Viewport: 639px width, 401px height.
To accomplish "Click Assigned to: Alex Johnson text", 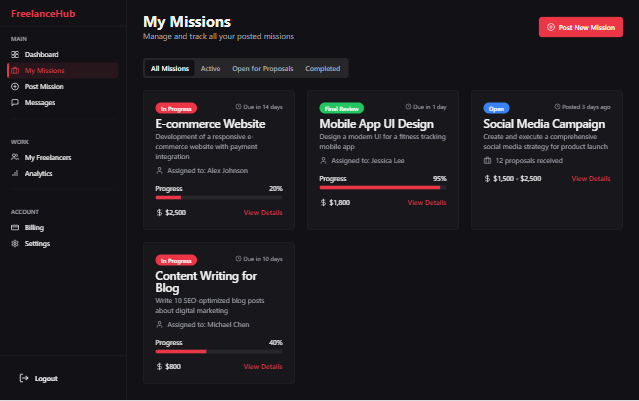I will 207,170.
